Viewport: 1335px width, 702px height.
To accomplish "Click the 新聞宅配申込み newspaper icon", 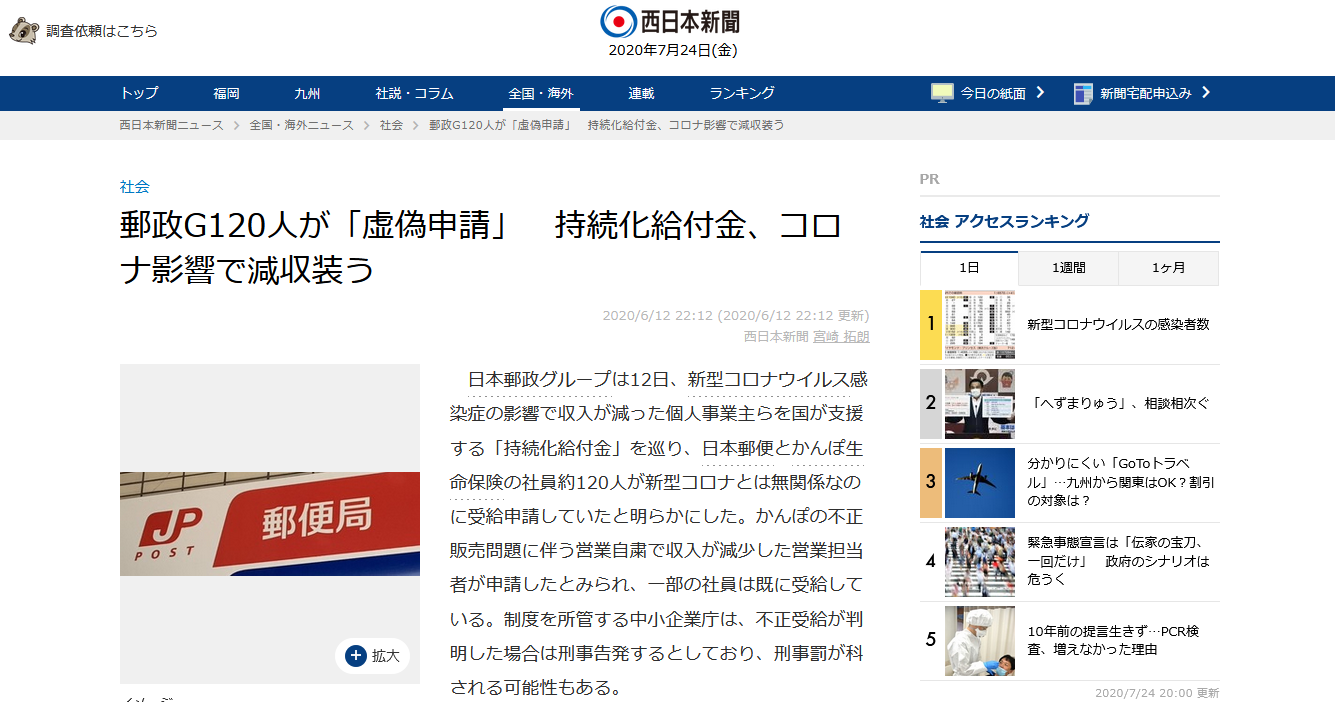I will point(1083,93).
